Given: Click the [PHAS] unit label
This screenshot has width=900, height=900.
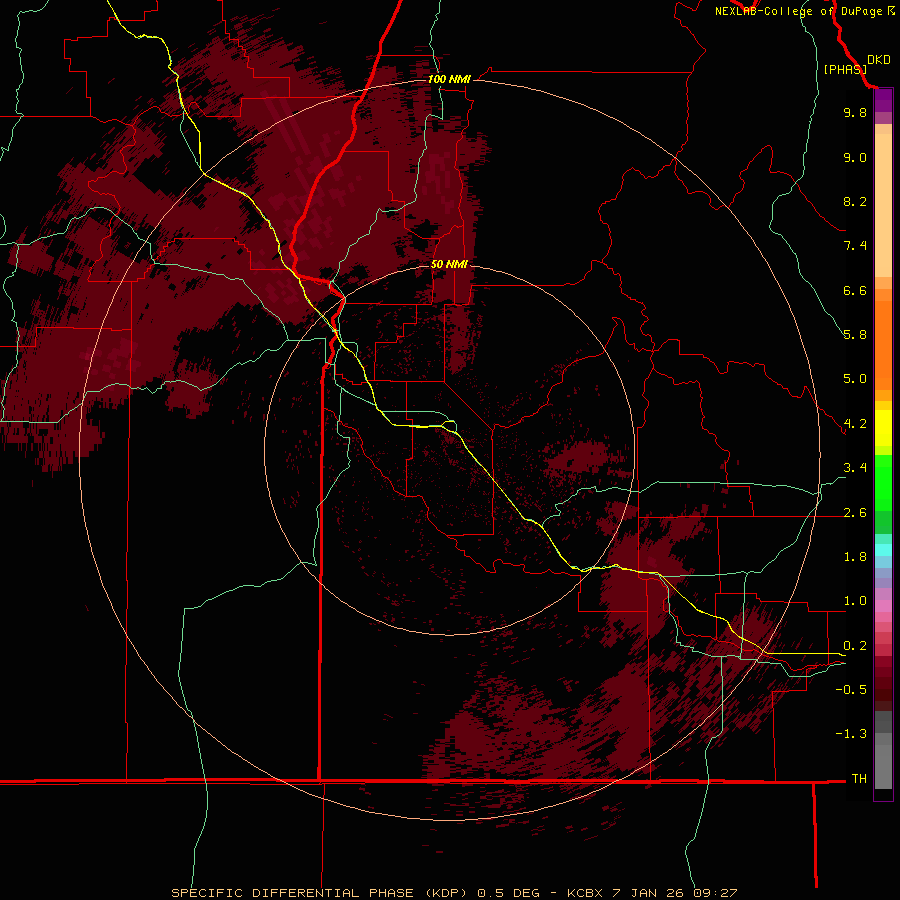Looking at the screenshot, I should pyautogui.click(x=845, y=69).
